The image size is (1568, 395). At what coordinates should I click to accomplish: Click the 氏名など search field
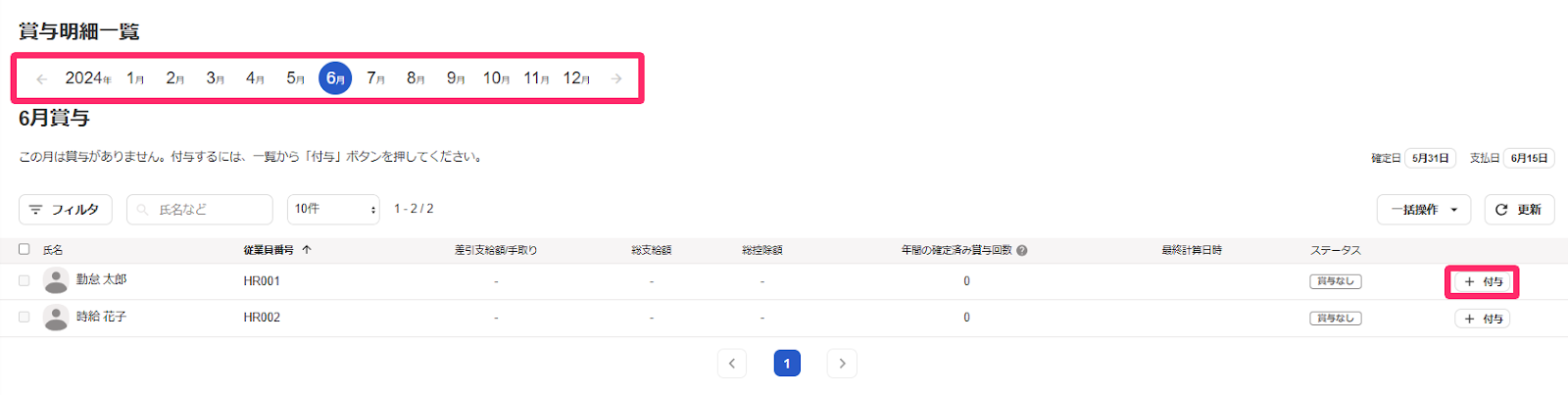(x=200, y=210)
